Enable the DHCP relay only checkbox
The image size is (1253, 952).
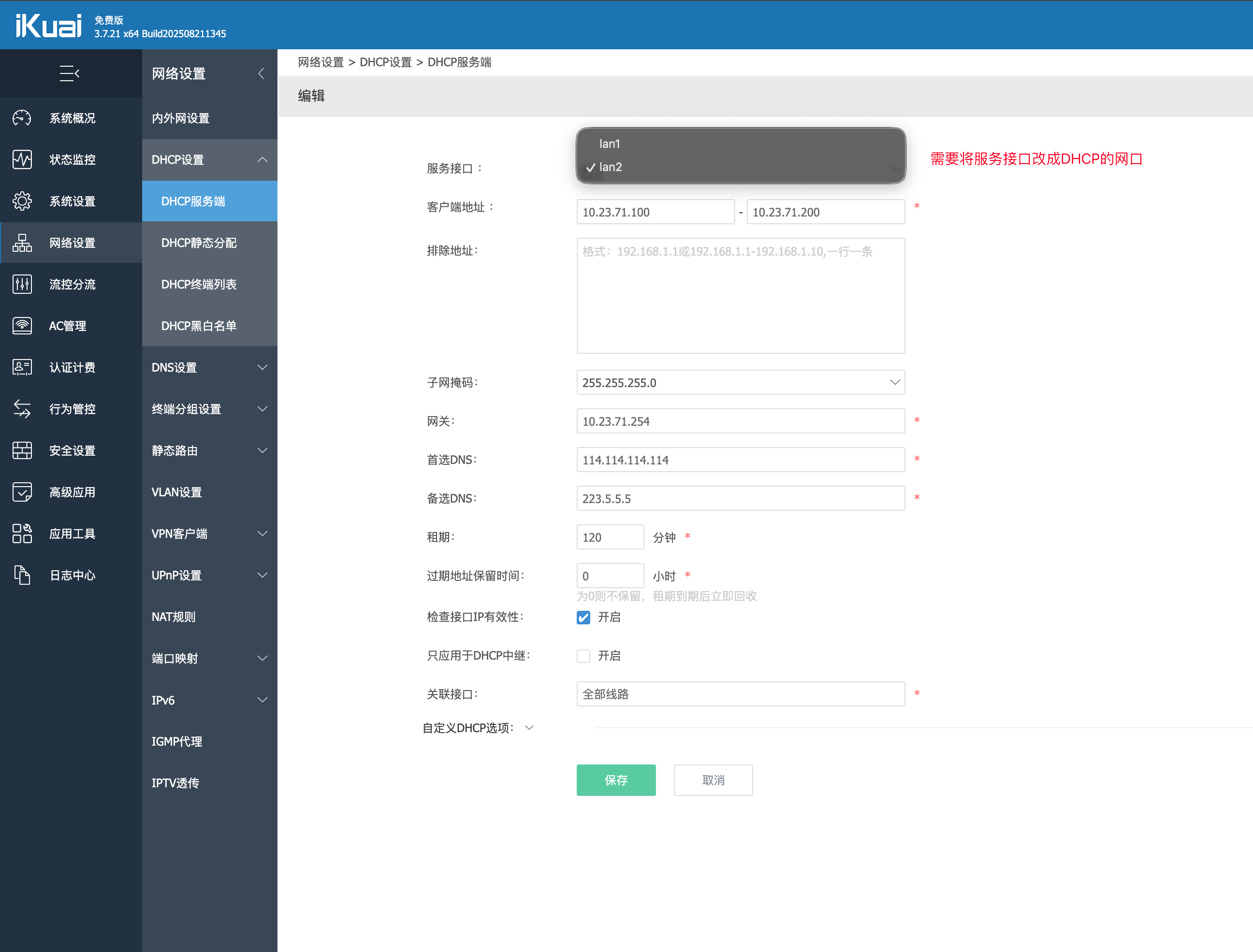(583, 656)
